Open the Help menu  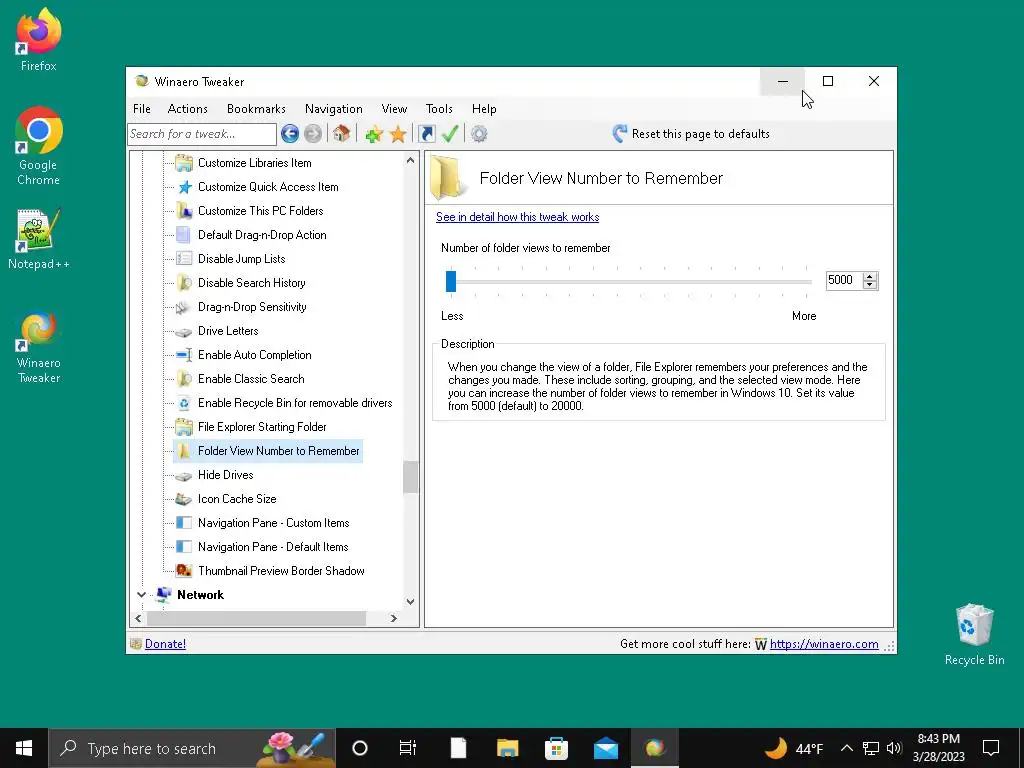[484, 109]
